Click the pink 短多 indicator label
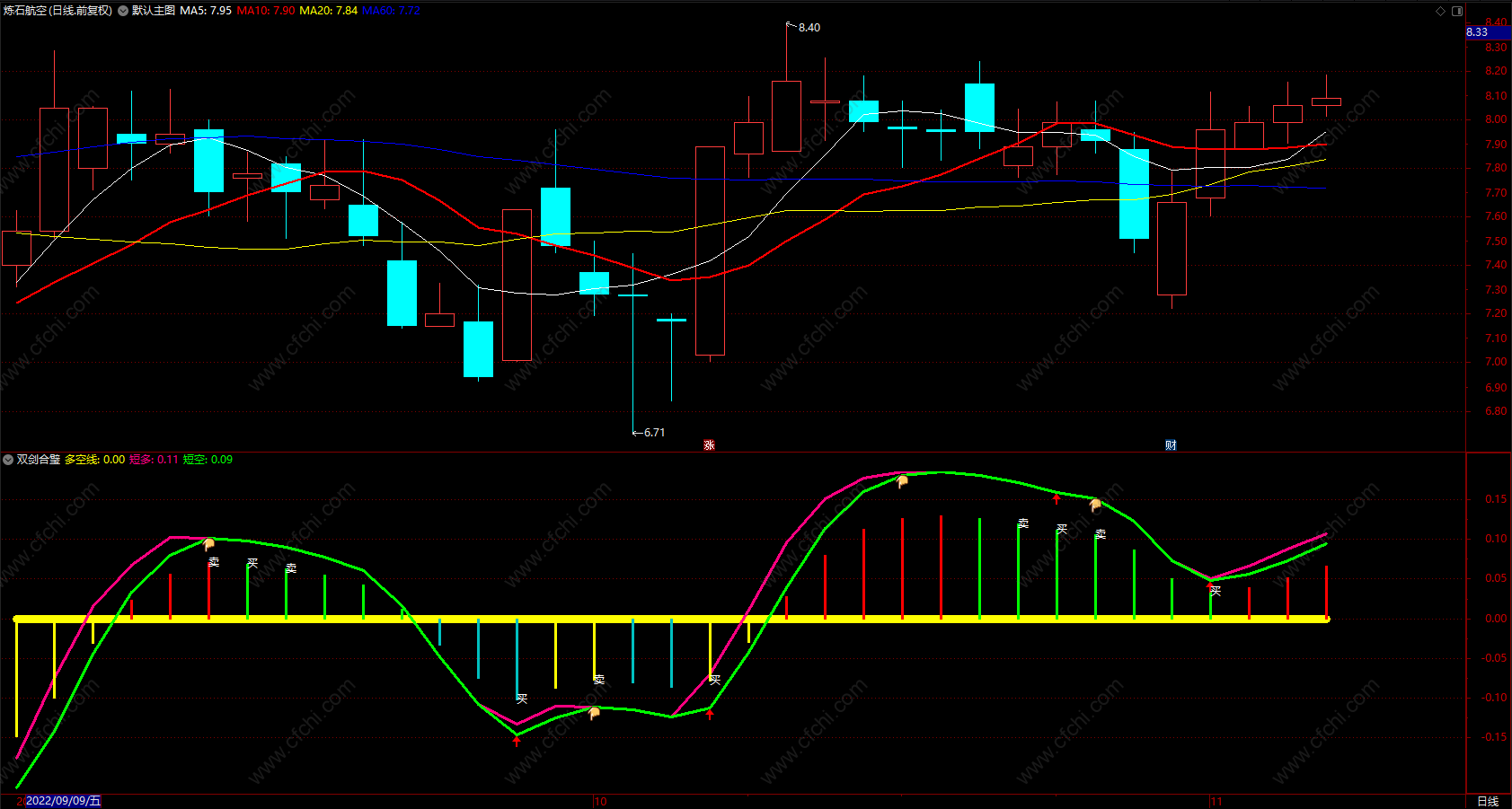Image resolution: width=1512 pixels, height=809 pixels. click(x=154, y=460)
